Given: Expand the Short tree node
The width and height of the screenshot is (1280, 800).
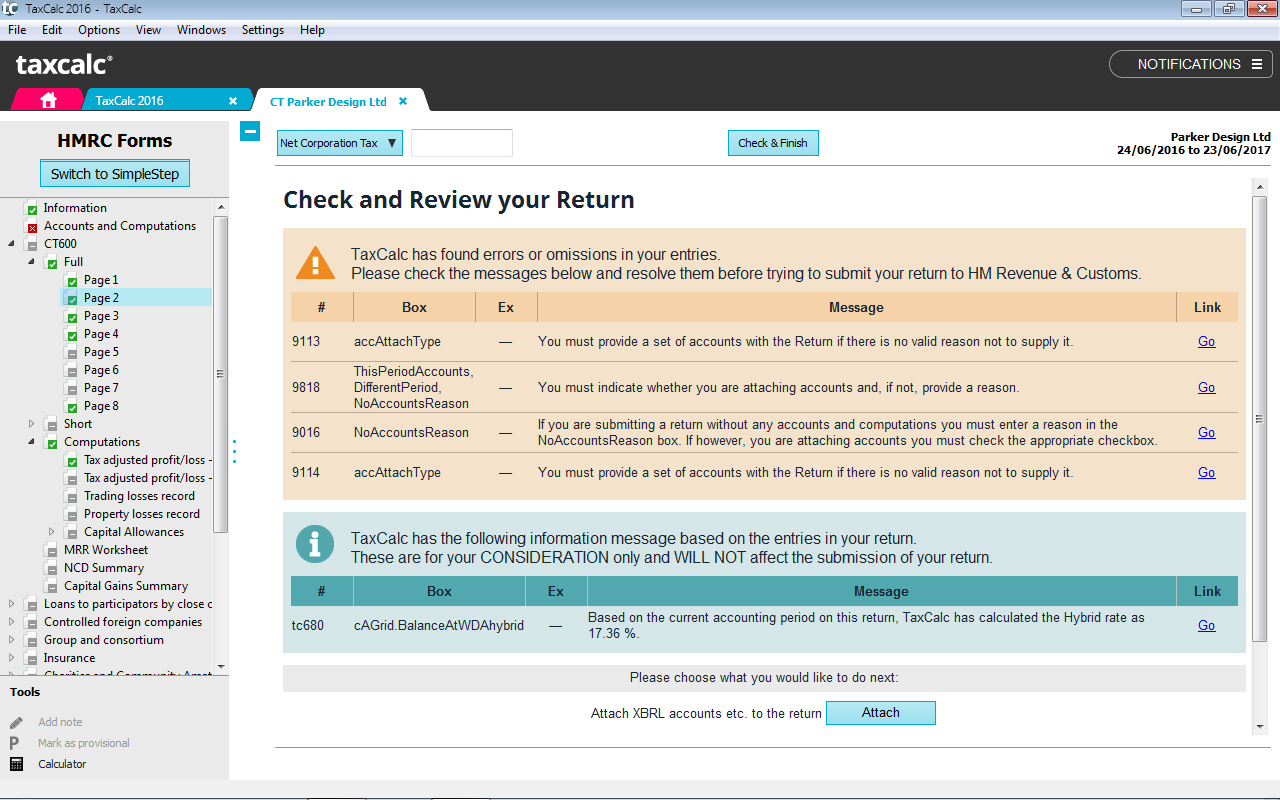Looking at the screenshot, I should coord(31,424).
